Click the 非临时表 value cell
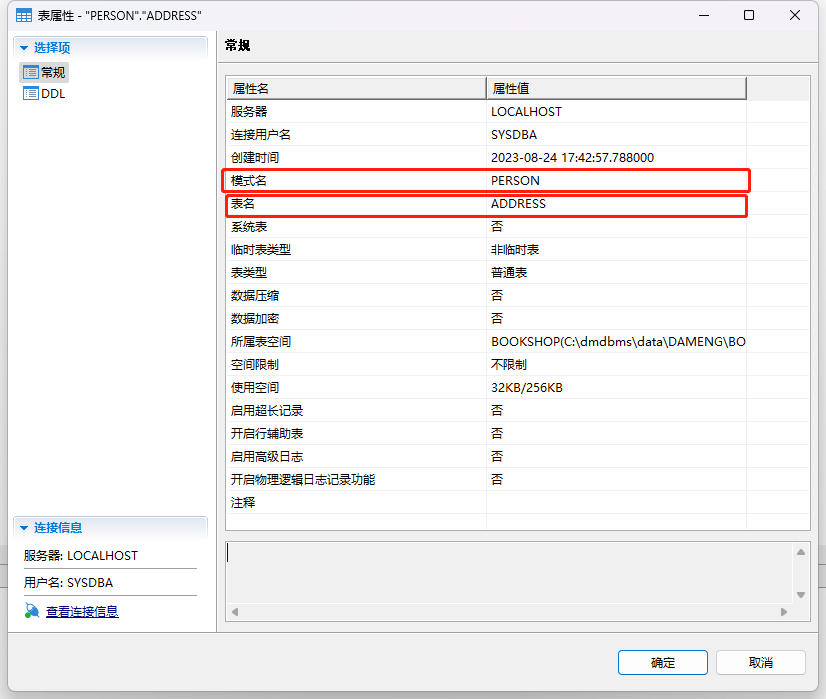Viewport: 826px width, 699px height. point(616,250)
